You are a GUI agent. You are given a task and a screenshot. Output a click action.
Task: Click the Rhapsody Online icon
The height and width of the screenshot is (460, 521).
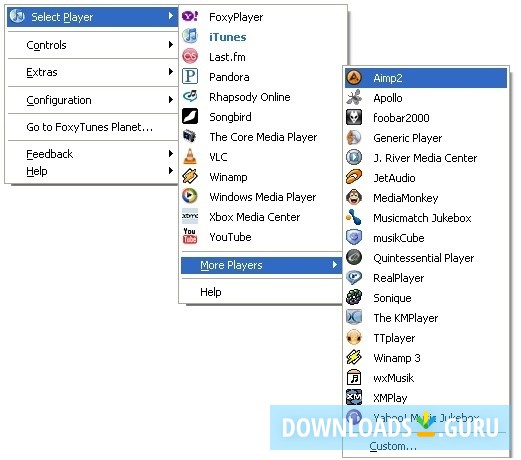tap(190, 96)
